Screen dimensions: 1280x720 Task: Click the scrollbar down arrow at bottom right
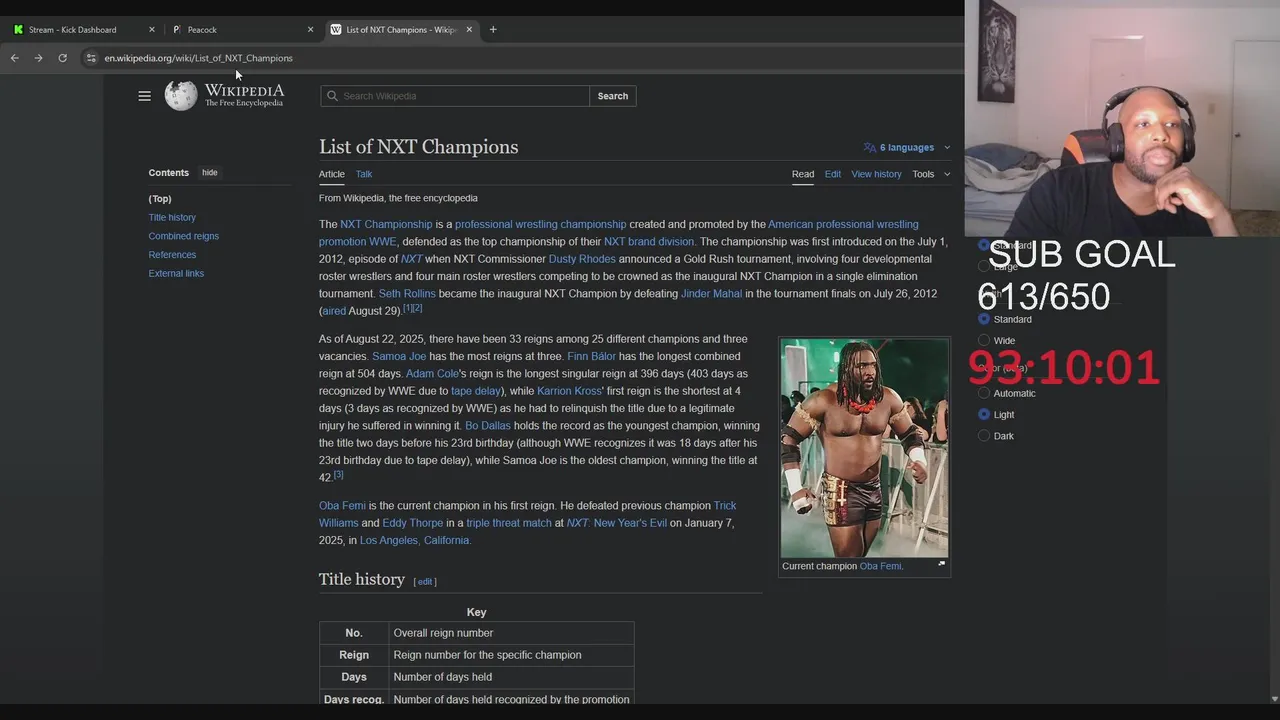tap(1273, 699)
